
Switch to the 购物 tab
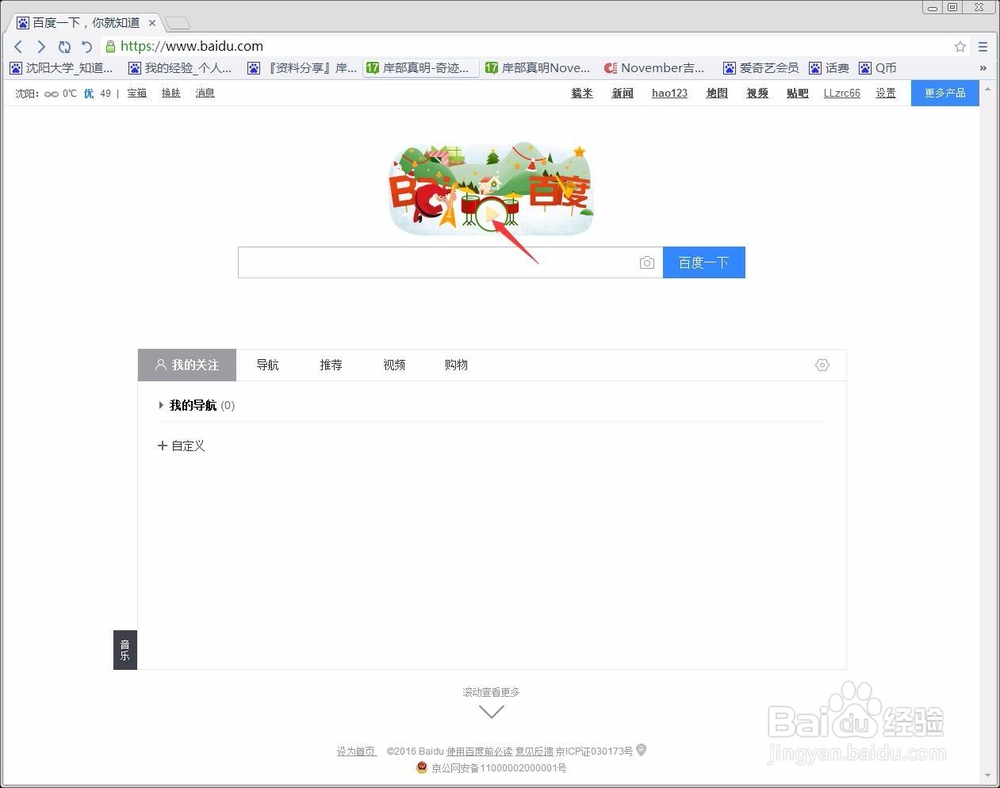tap(456, 365)
